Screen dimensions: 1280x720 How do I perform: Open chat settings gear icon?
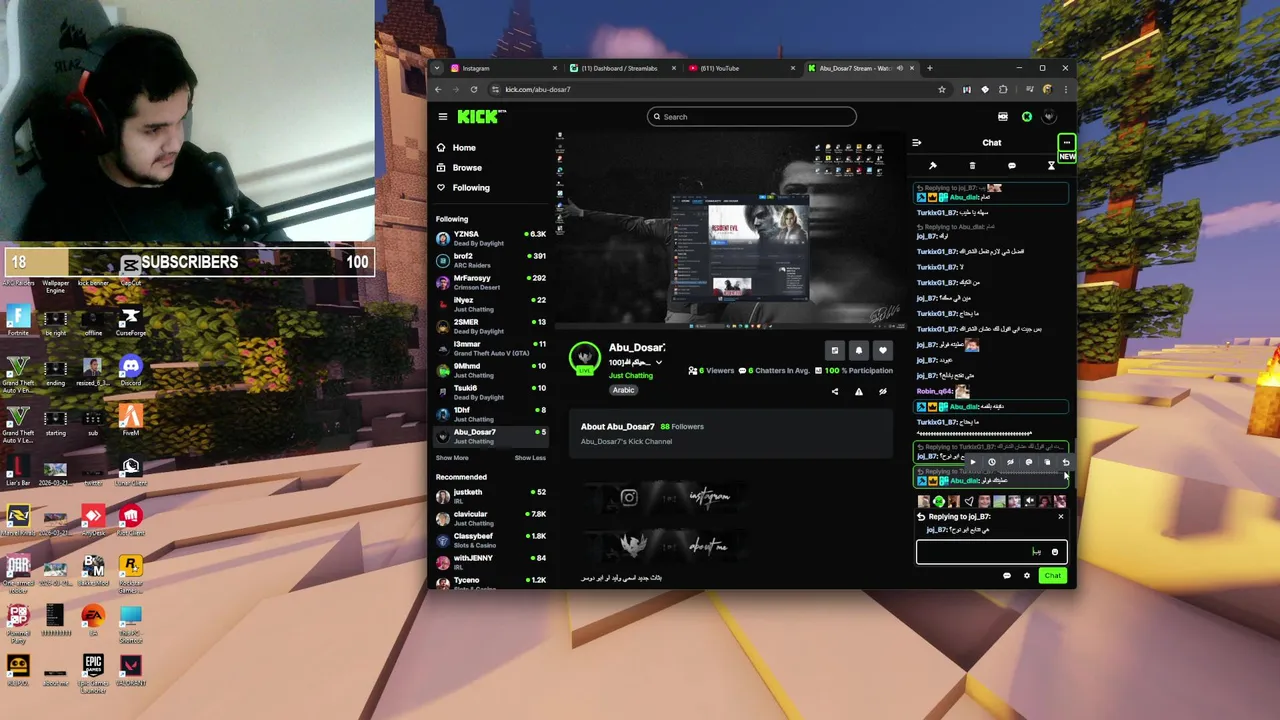pyautogui.click(x=1026, y=576)
